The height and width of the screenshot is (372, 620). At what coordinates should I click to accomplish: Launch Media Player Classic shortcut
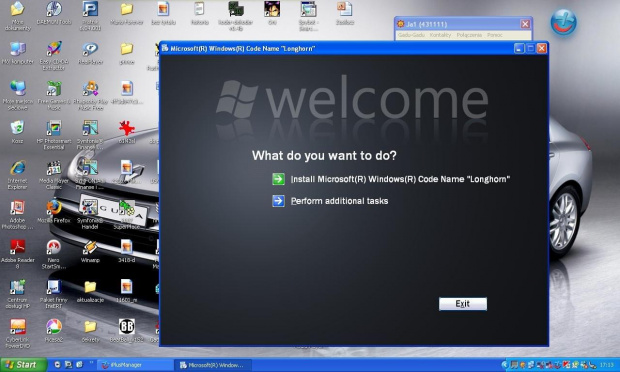point(54,175)
